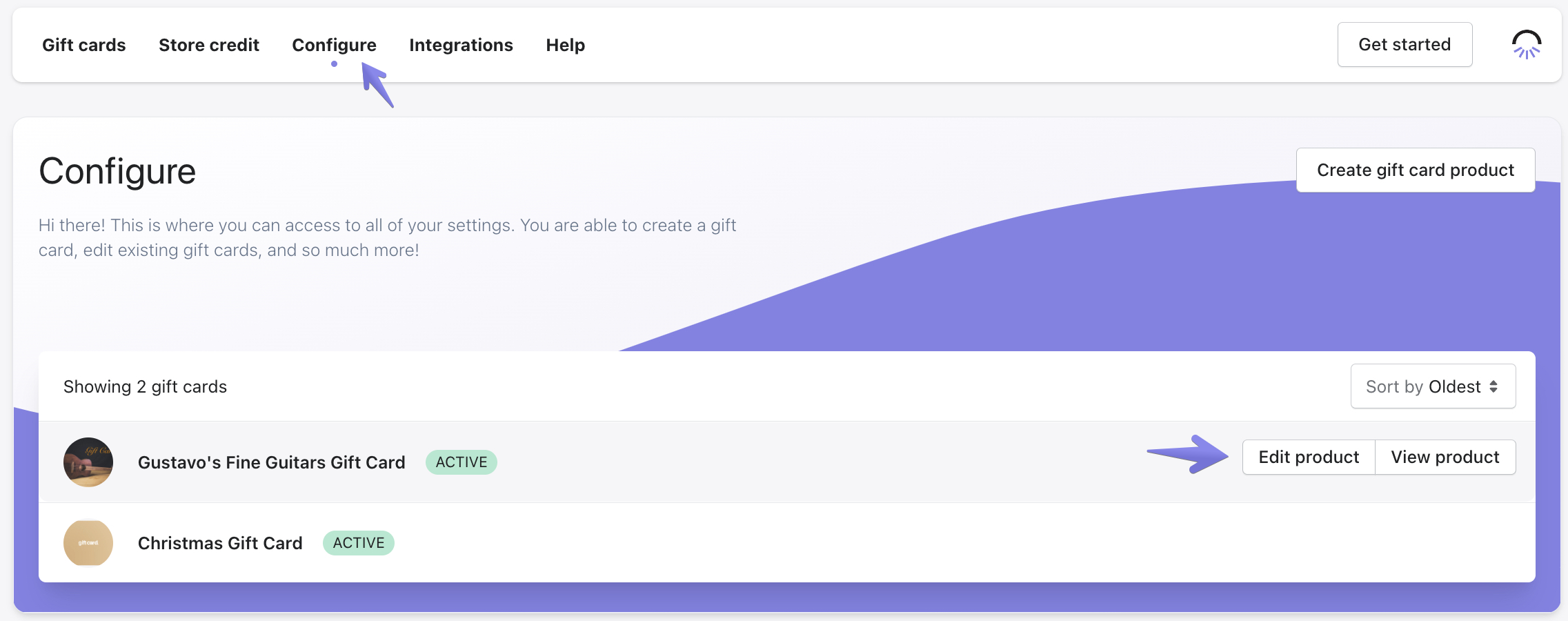
Task: Click the Configure page heading
Action: (117, 171)
